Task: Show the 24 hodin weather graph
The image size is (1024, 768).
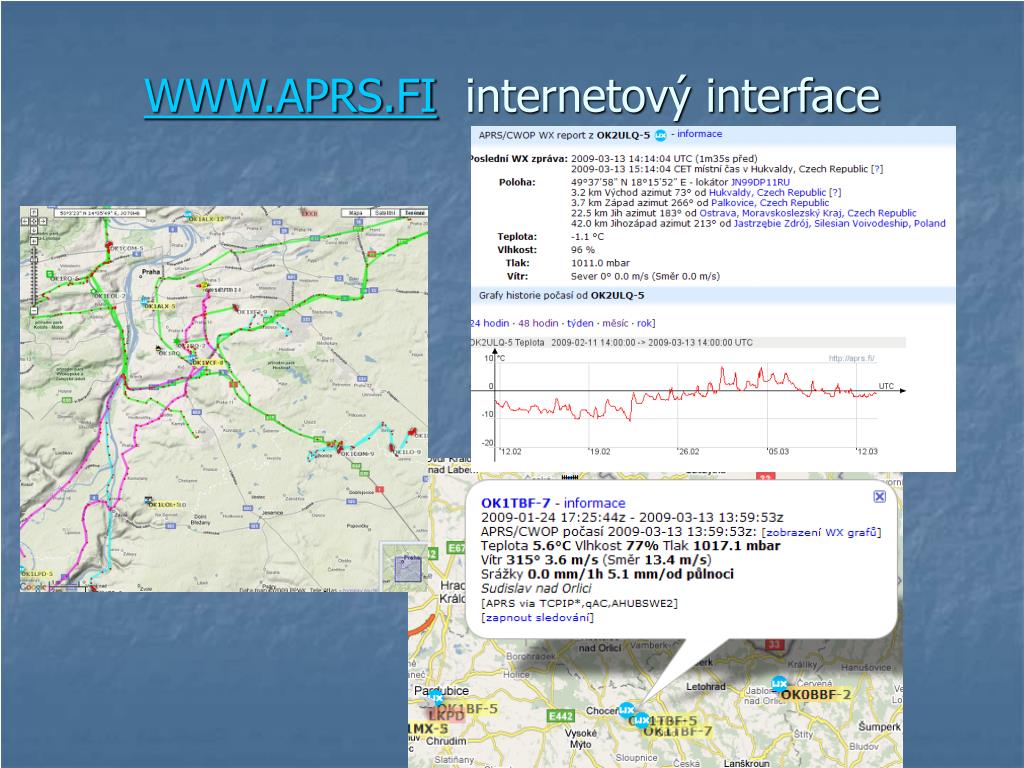Action: coord(489,323)
